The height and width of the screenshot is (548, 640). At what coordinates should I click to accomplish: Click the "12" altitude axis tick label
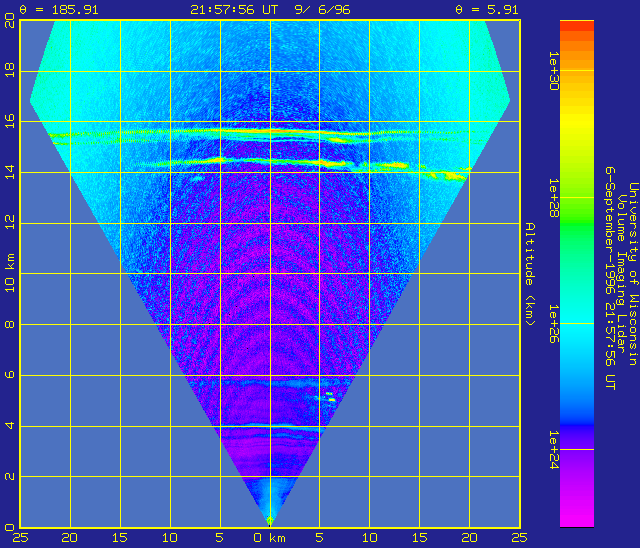(10, 222)
